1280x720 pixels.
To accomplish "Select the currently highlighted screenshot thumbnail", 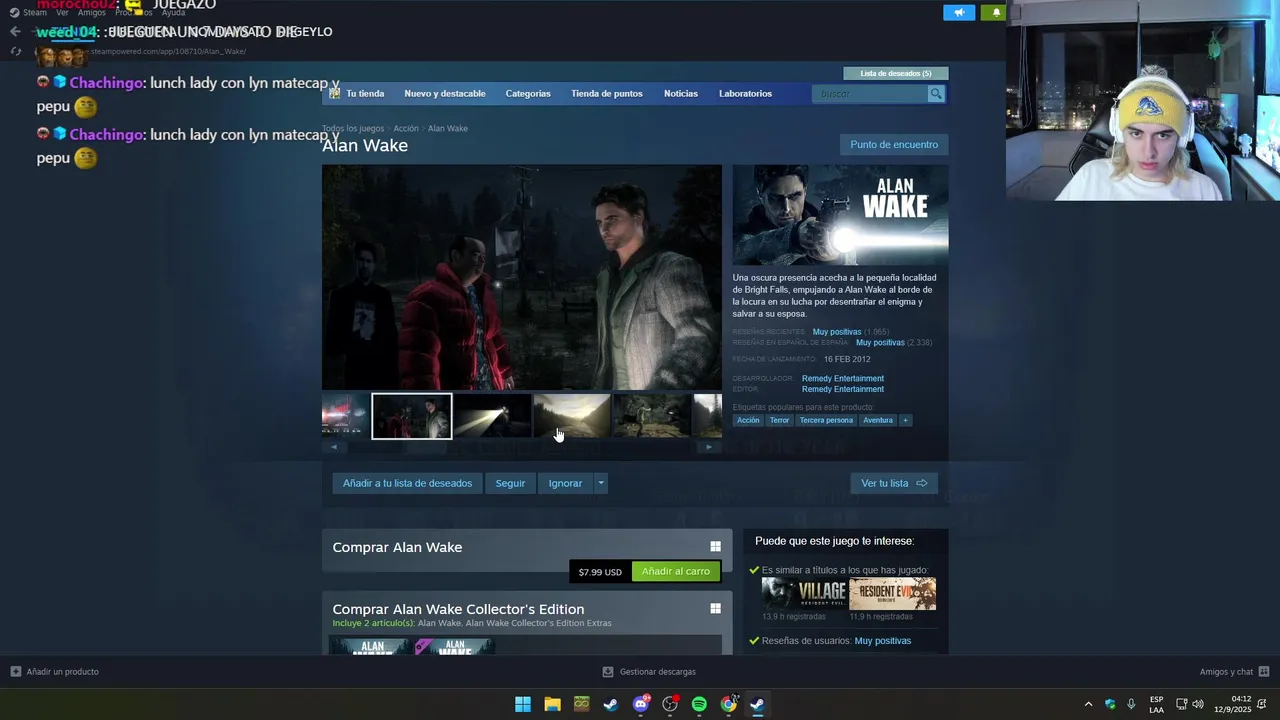I will [x=412, y=416].
